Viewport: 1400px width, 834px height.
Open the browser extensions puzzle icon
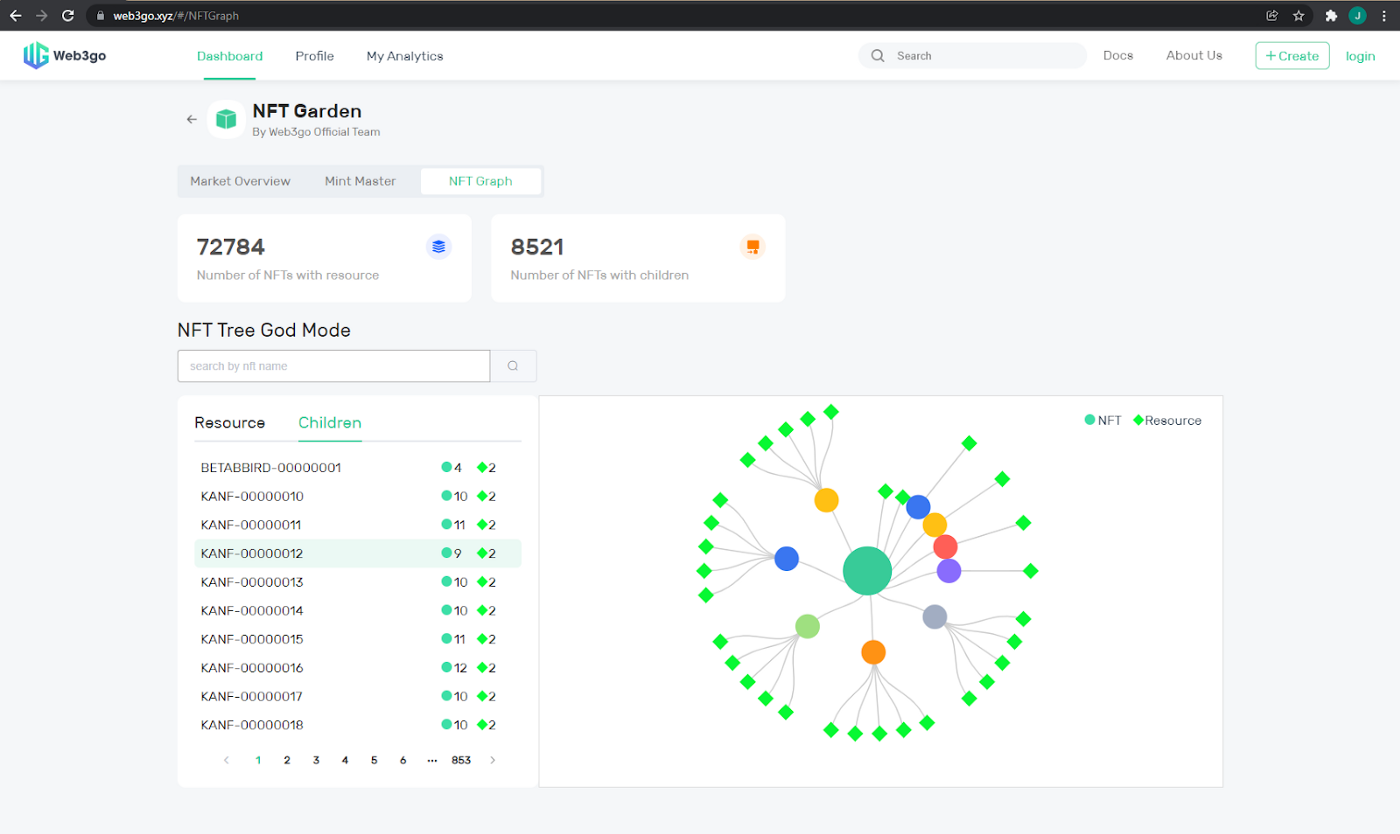[1331, 16]
